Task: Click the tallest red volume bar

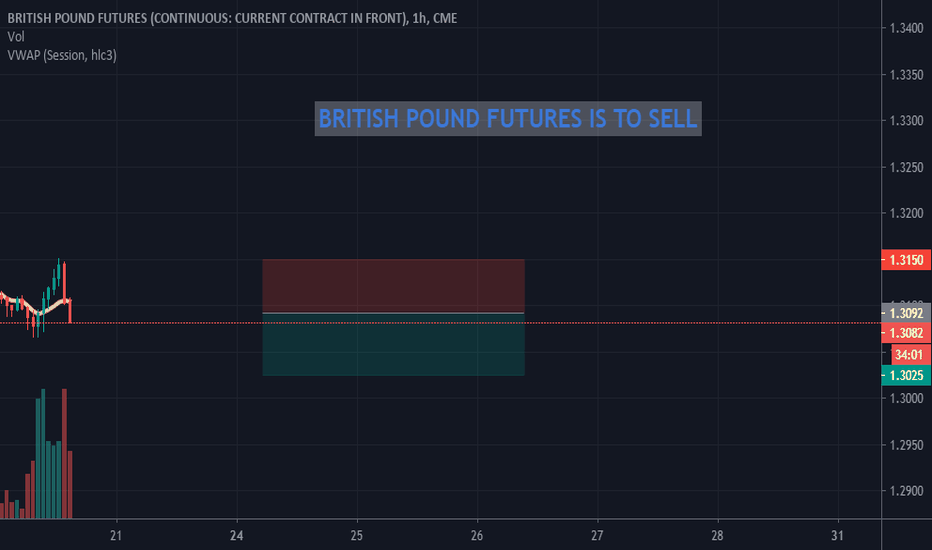Action: (x=64, y=453)
